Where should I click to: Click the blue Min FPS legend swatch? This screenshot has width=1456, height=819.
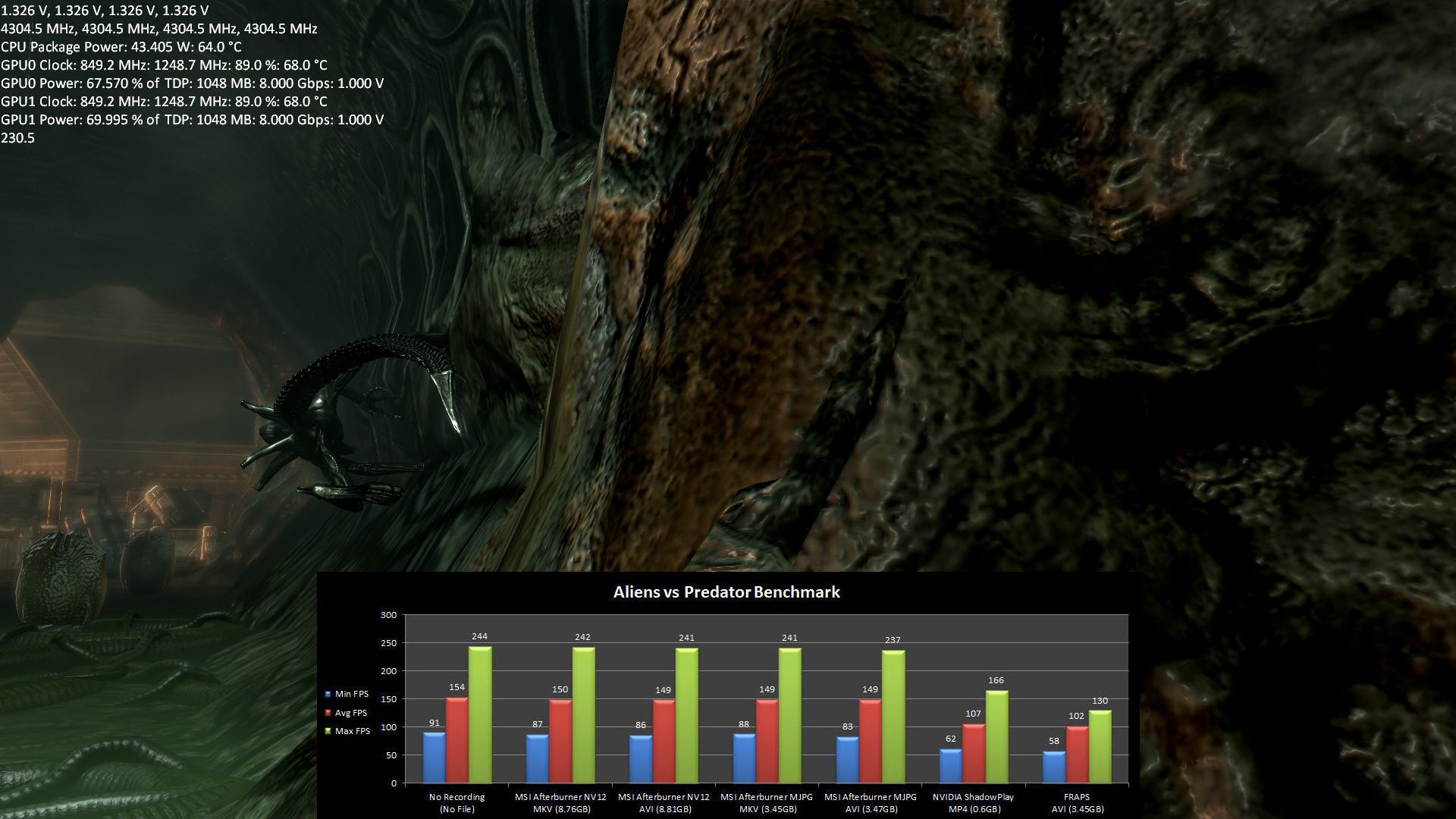coord(328,694)
